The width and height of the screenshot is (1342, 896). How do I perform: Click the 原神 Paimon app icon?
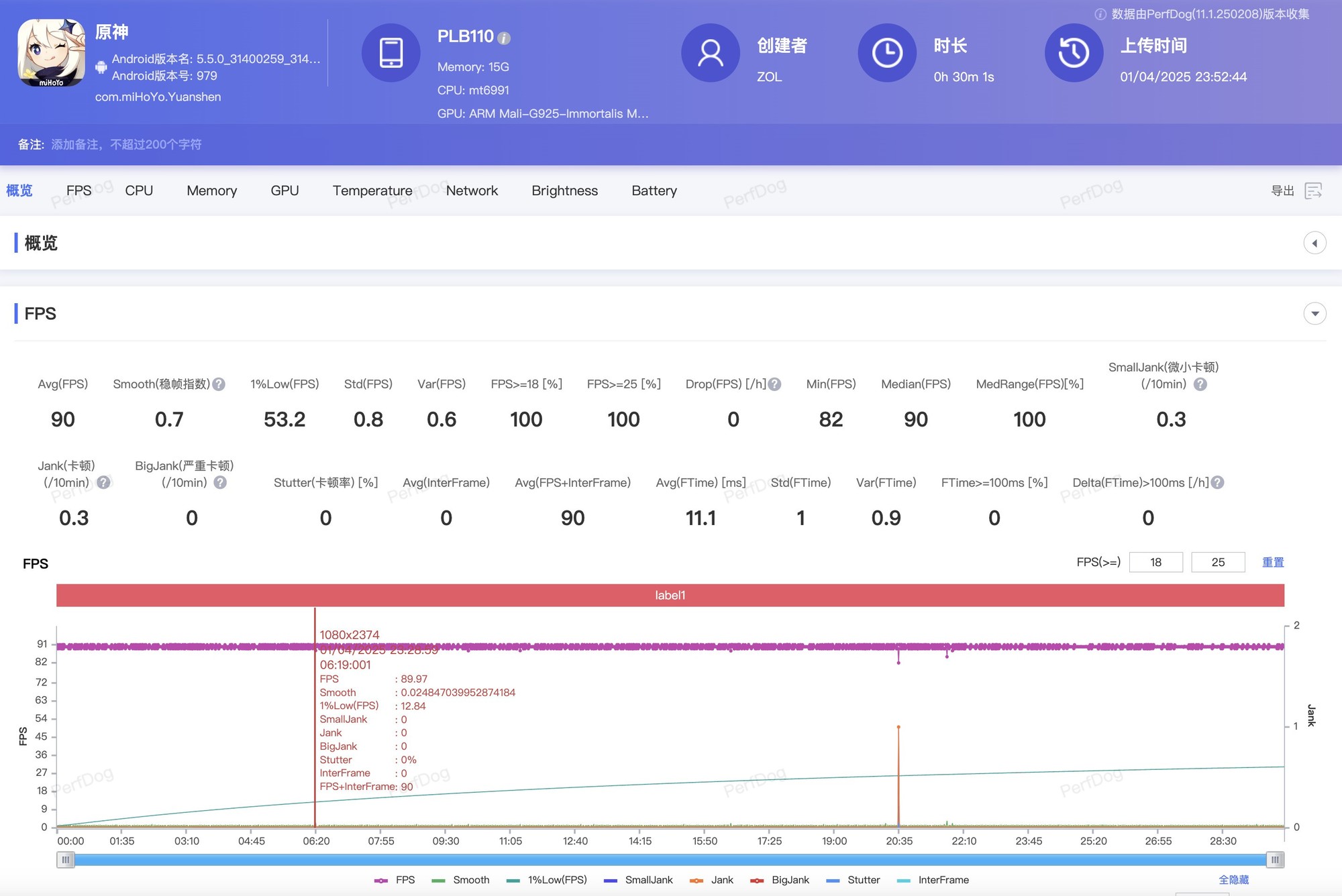pyautogui.click(x=52, y=52)
